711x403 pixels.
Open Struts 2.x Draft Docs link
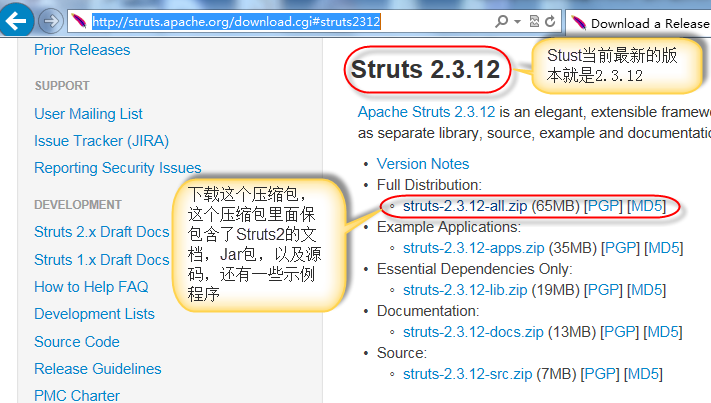(102, 232)
